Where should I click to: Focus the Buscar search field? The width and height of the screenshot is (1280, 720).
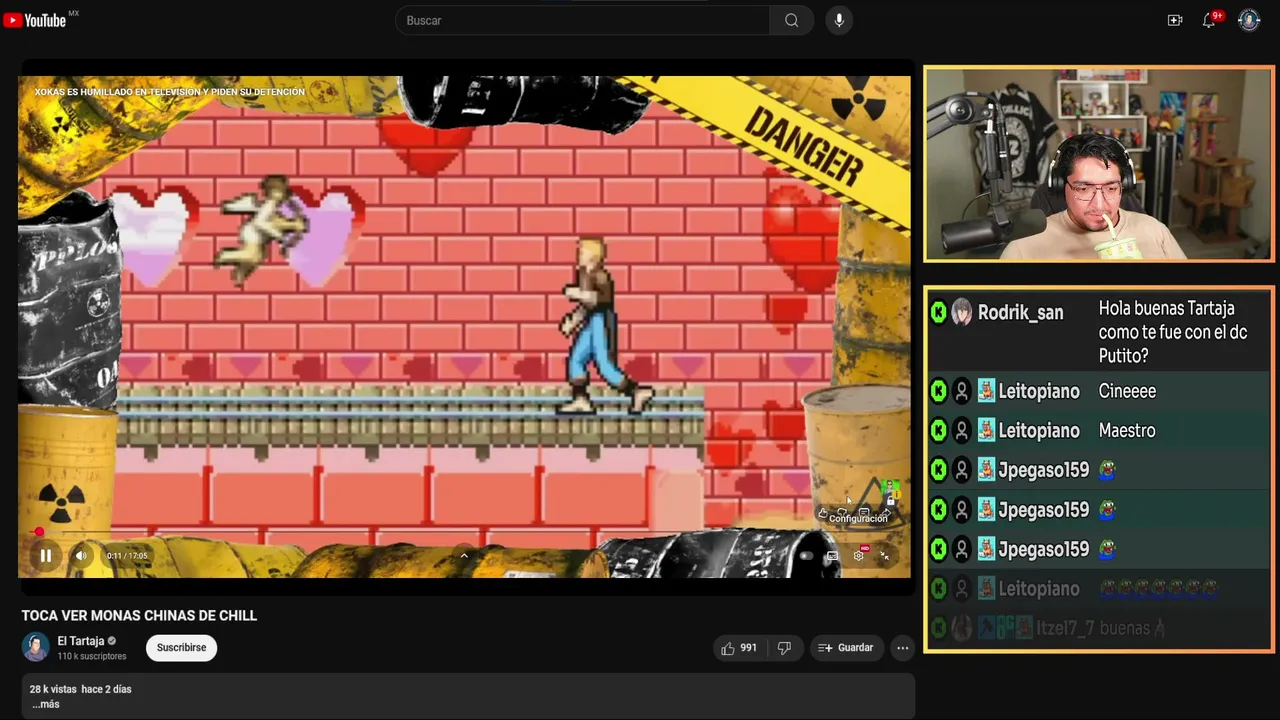point(583,20)
